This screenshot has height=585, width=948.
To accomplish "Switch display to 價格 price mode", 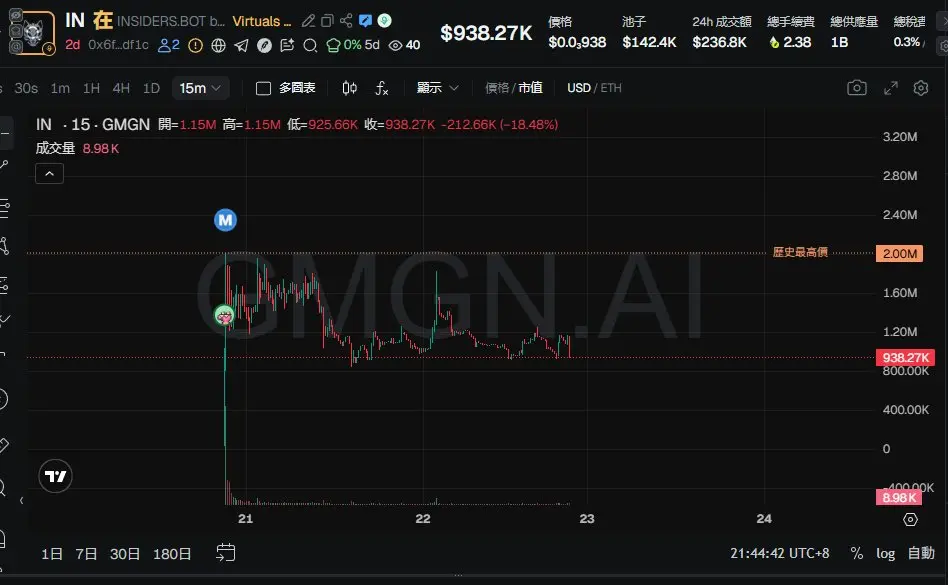I will point(497,88).
